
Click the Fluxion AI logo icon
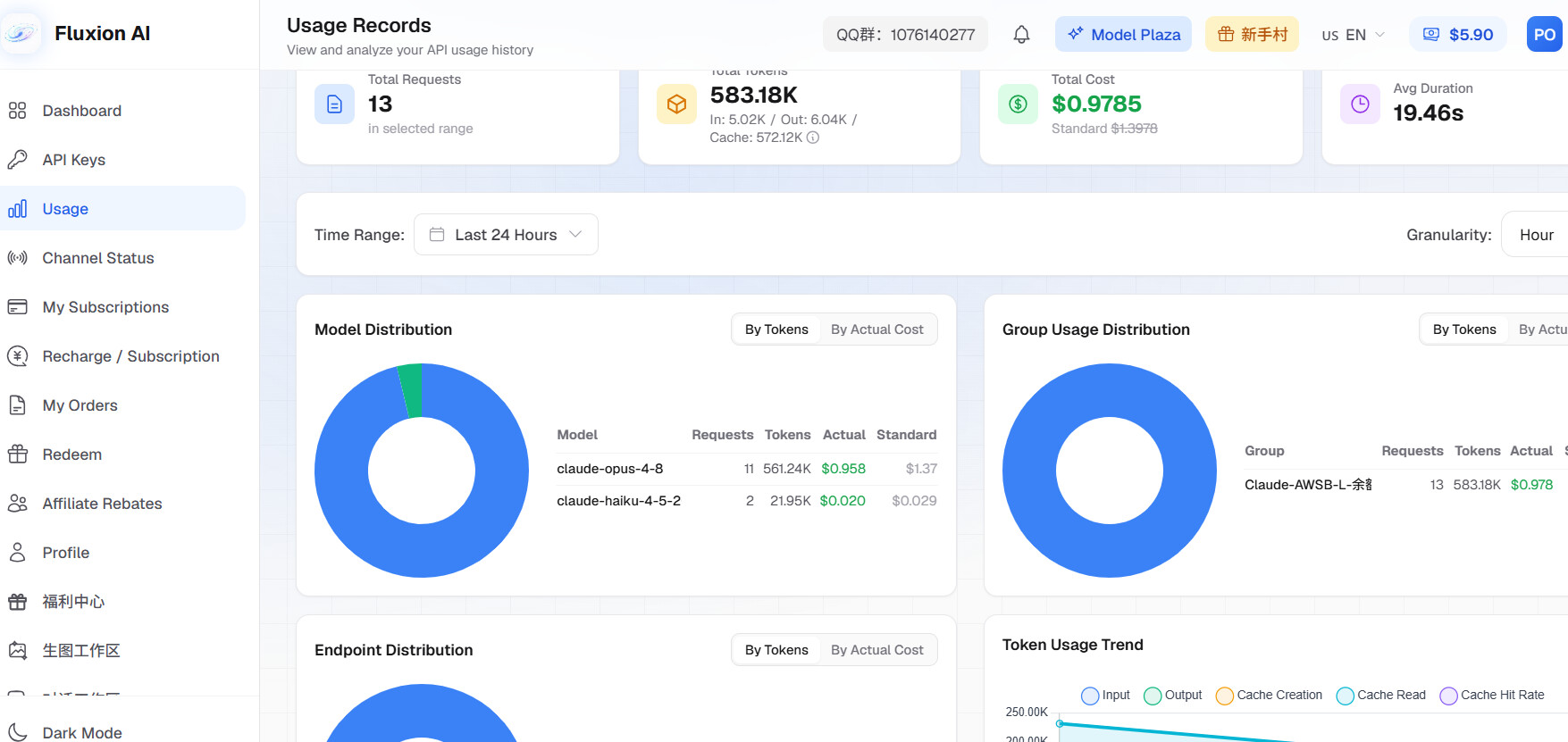(20, 34)
